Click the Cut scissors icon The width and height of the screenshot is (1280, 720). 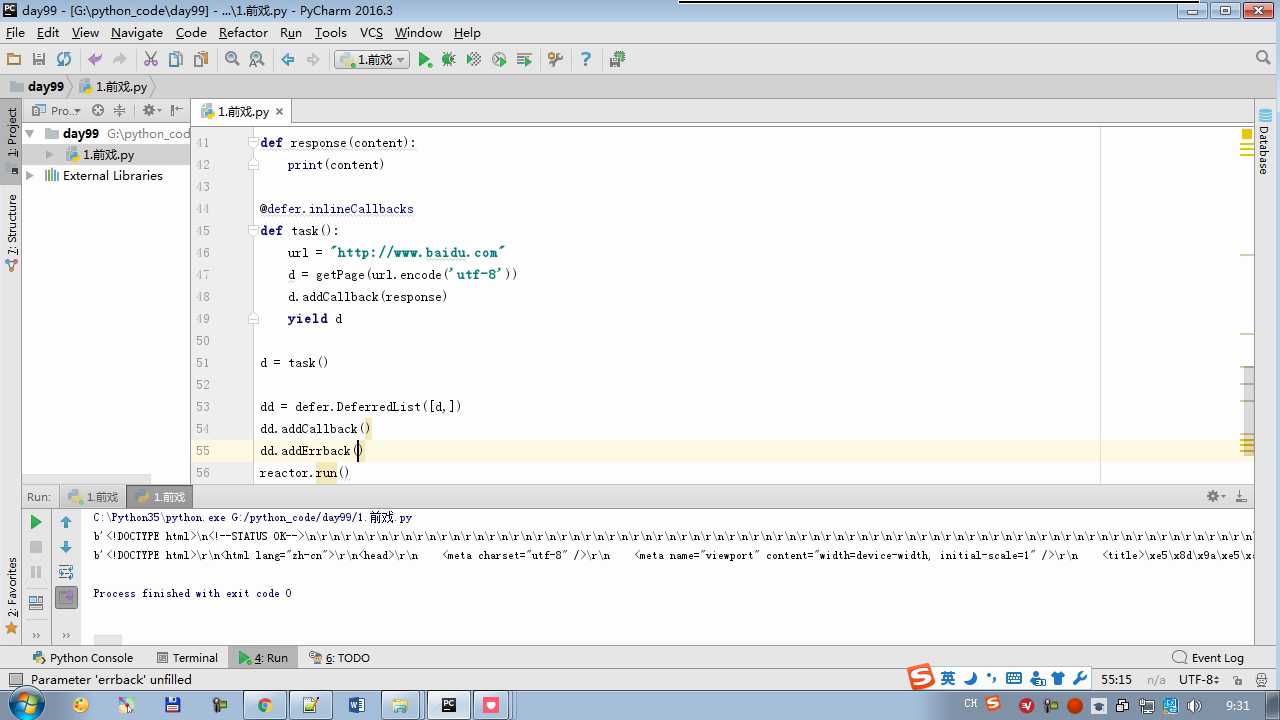click(x=151, y=60)
